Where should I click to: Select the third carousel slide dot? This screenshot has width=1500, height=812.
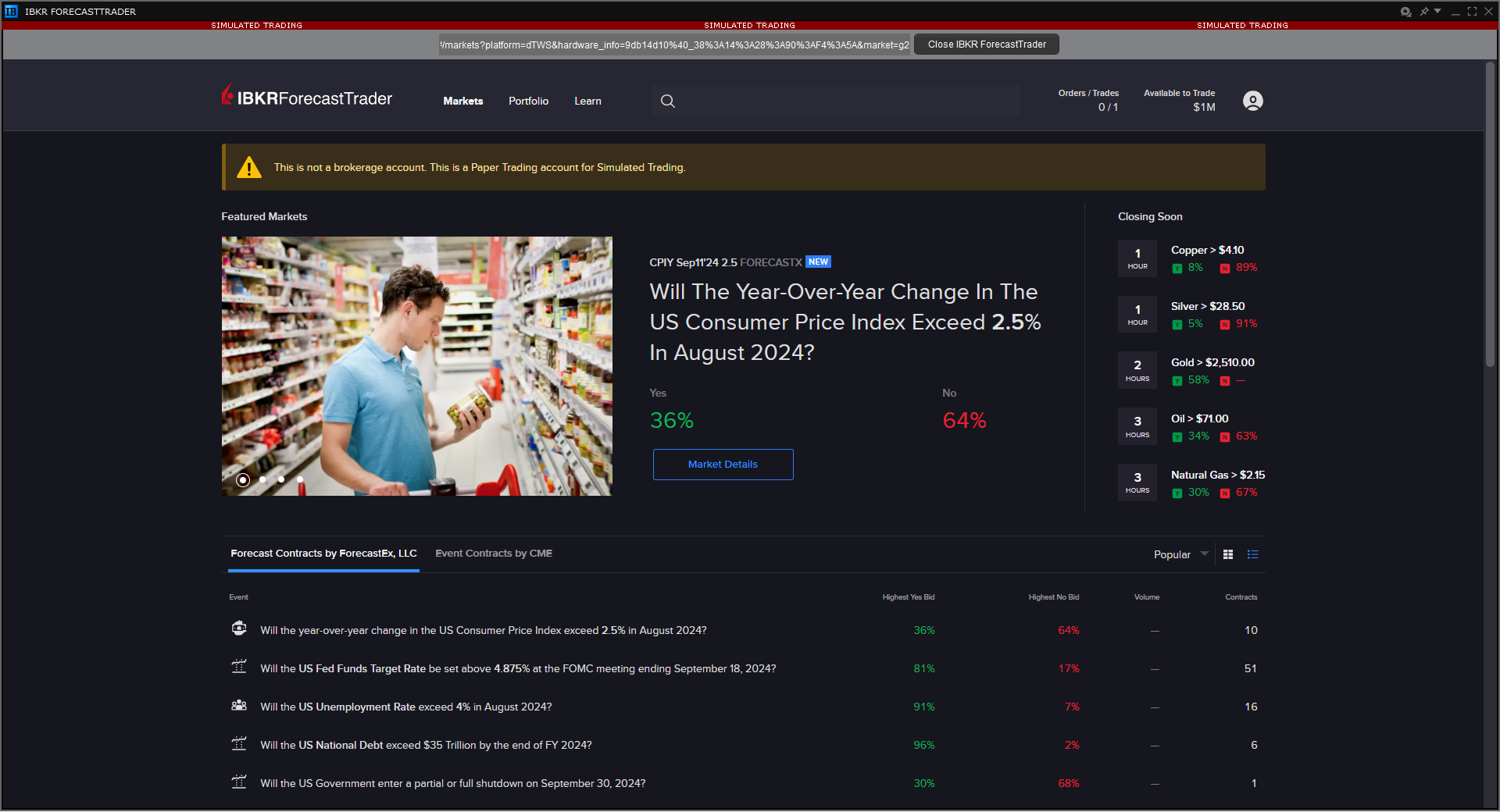pos(281,479)
